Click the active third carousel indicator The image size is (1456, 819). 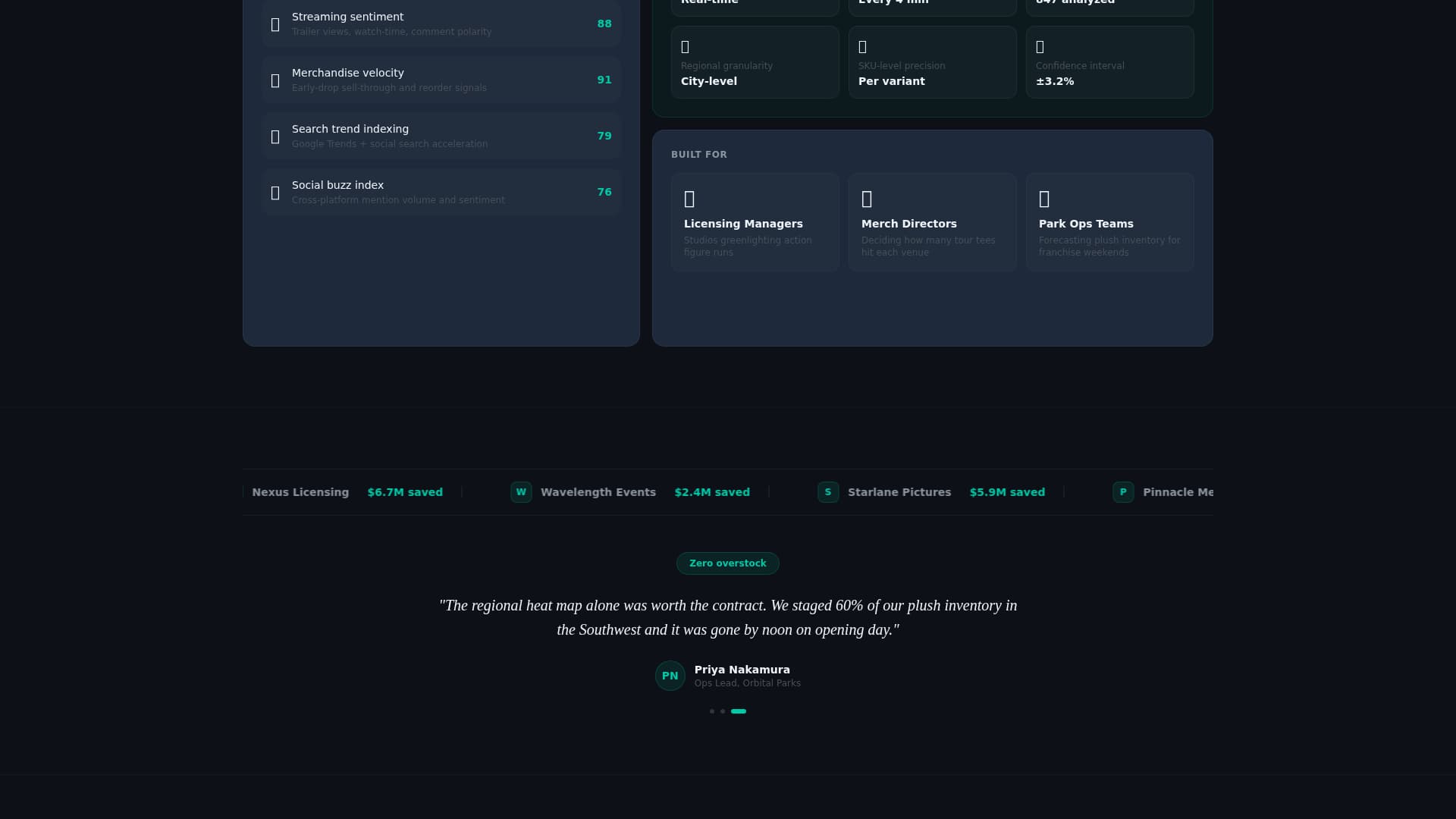click(x=739, y=711)
